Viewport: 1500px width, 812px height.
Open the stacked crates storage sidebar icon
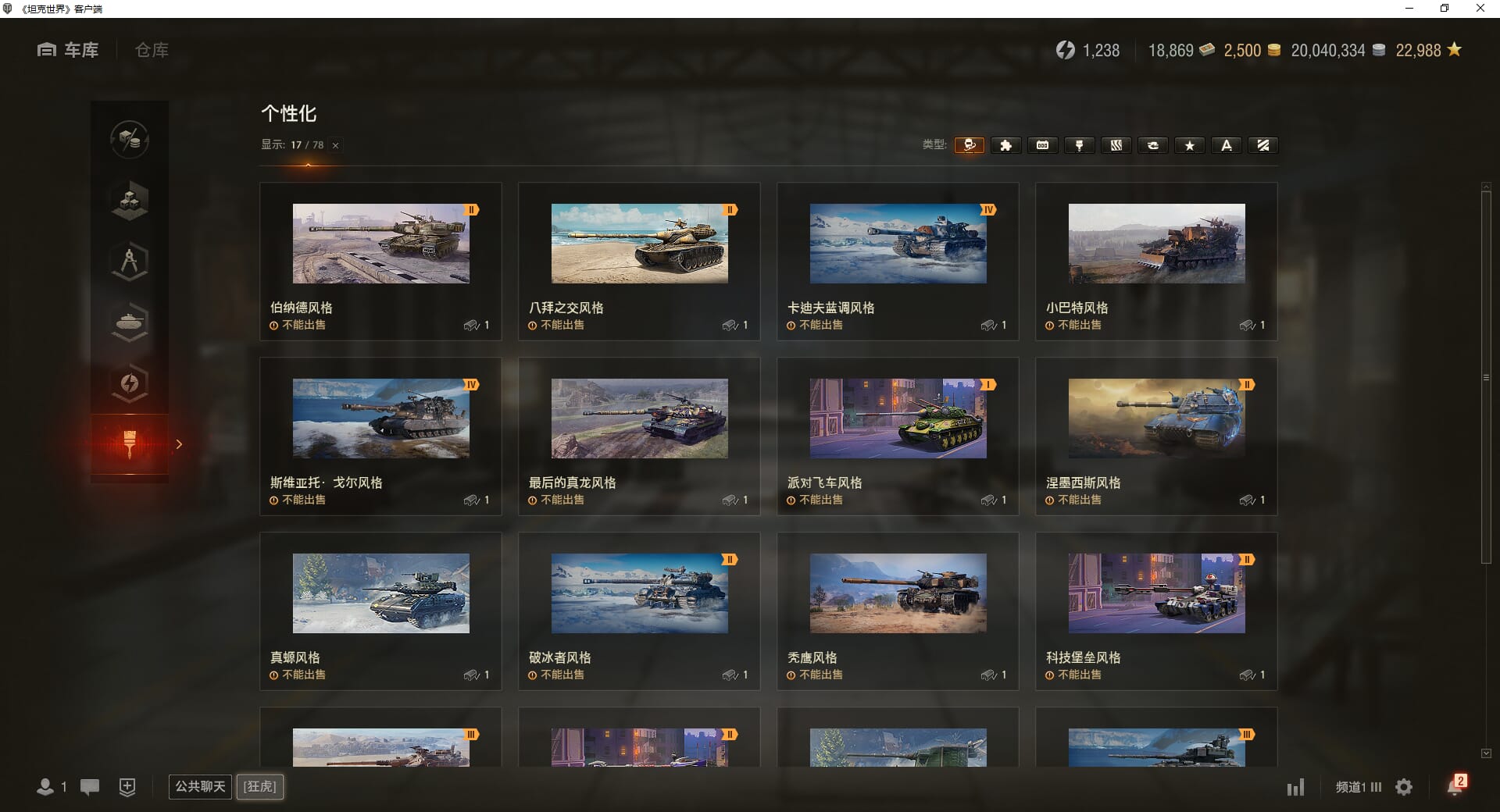point(130,201)
